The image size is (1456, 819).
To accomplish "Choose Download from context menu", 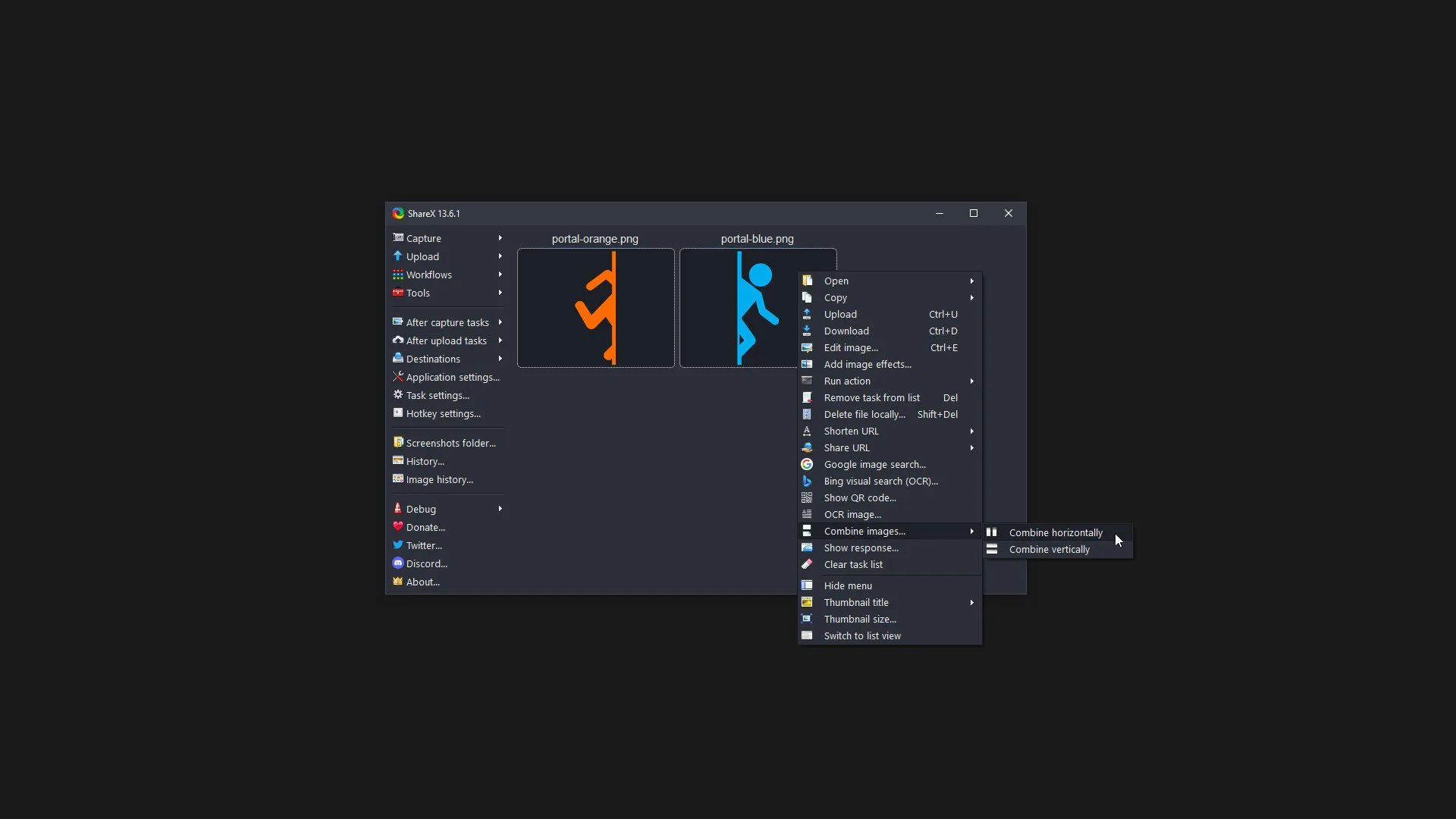I will click(890, 331).
